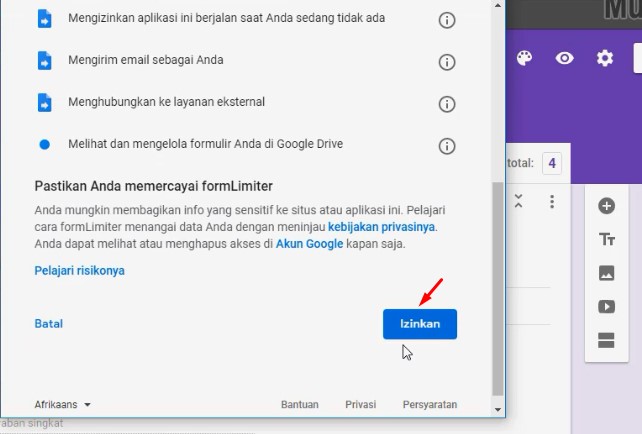
Task: Open the Akun Google link
Action: [309, 244]
